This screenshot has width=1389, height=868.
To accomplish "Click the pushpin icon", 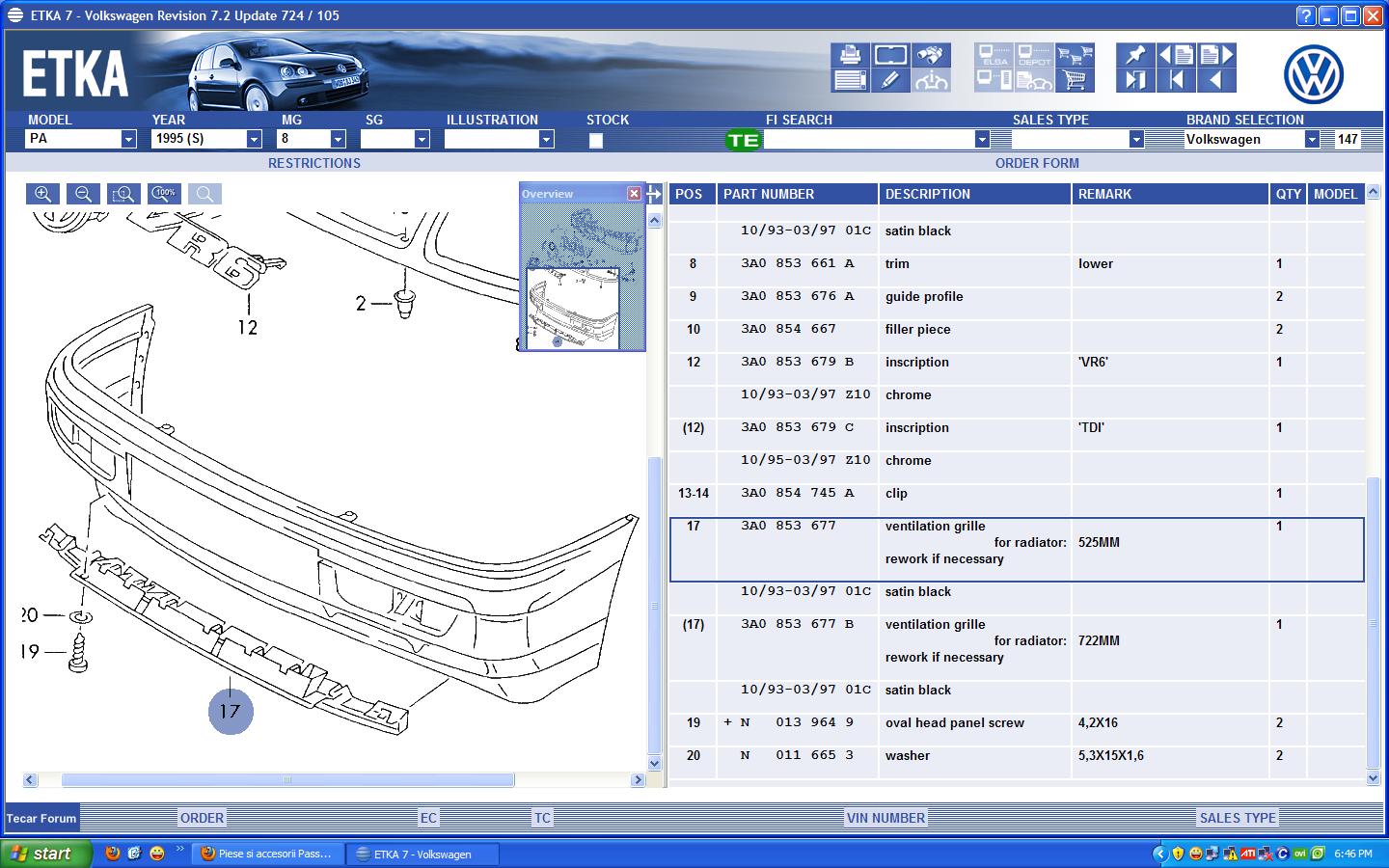I will (x=1135, y=55).
